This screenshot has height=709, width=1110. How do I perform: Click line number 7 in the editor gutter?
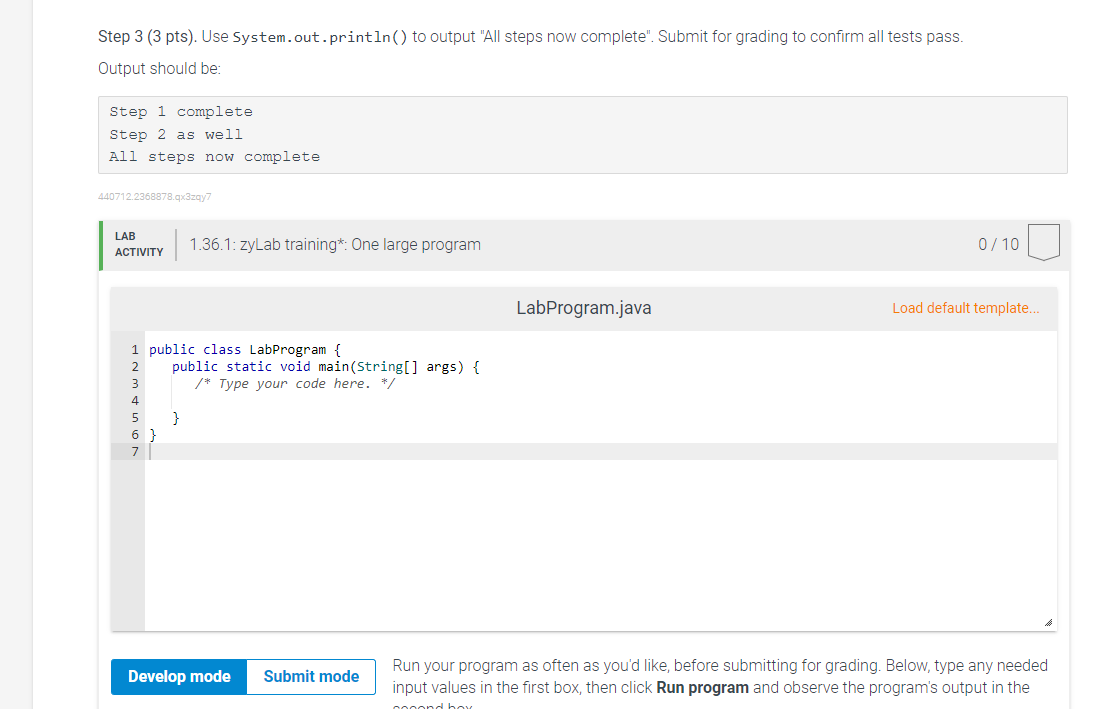tap(134, 451)
